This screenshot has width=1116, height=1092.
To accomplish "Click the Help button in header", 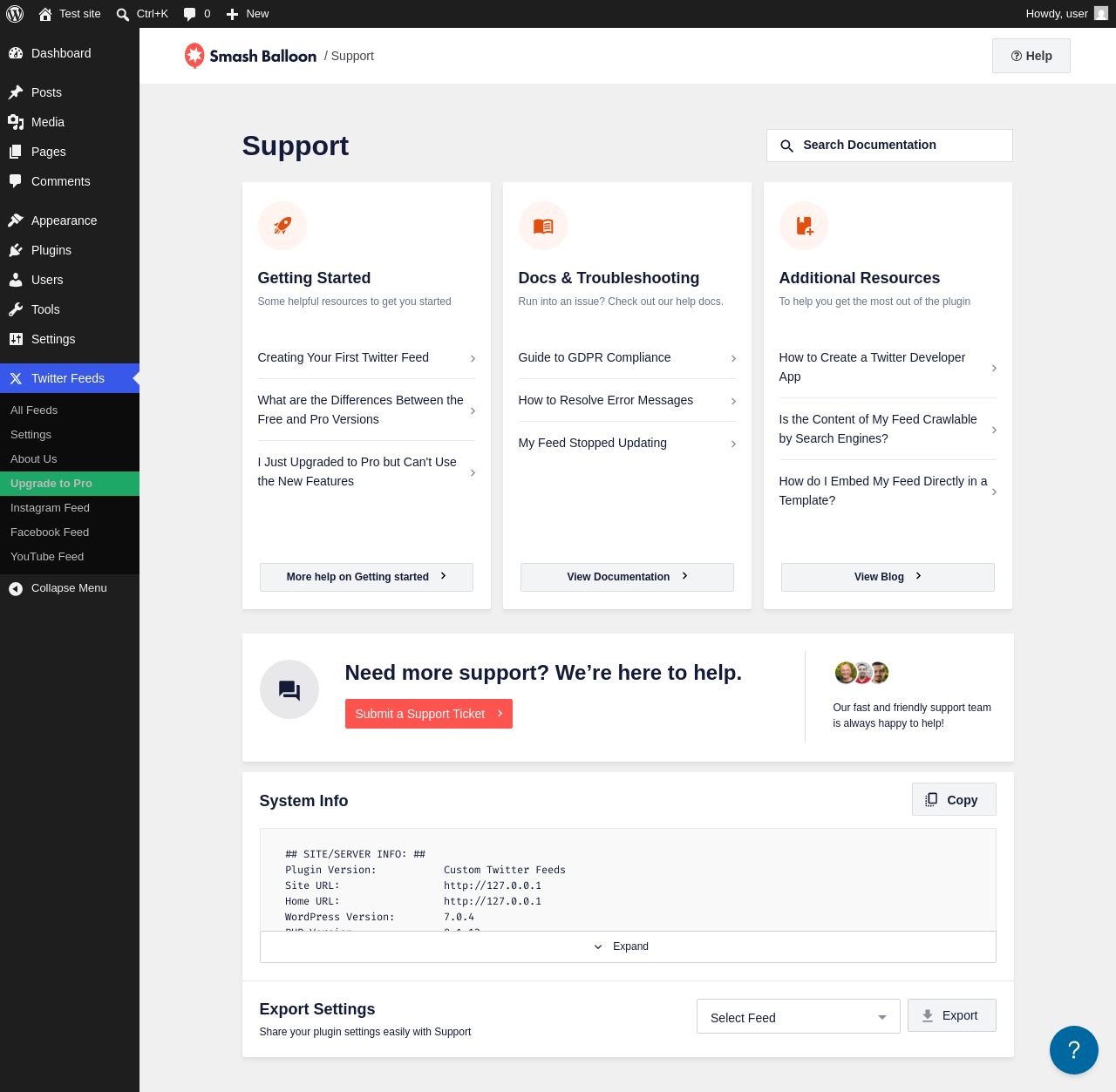I will point(1031,56).
